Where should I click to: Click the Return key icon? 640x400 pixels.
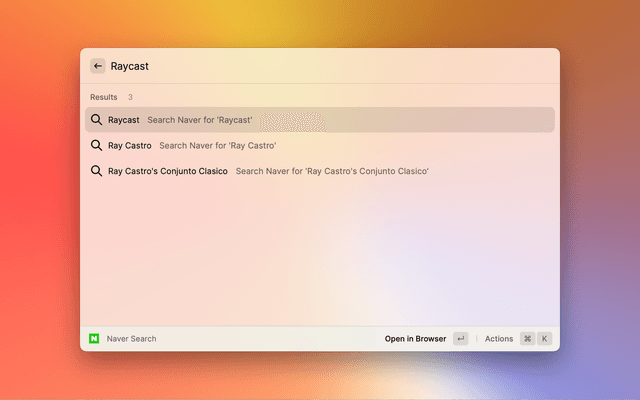coord(460,339)
